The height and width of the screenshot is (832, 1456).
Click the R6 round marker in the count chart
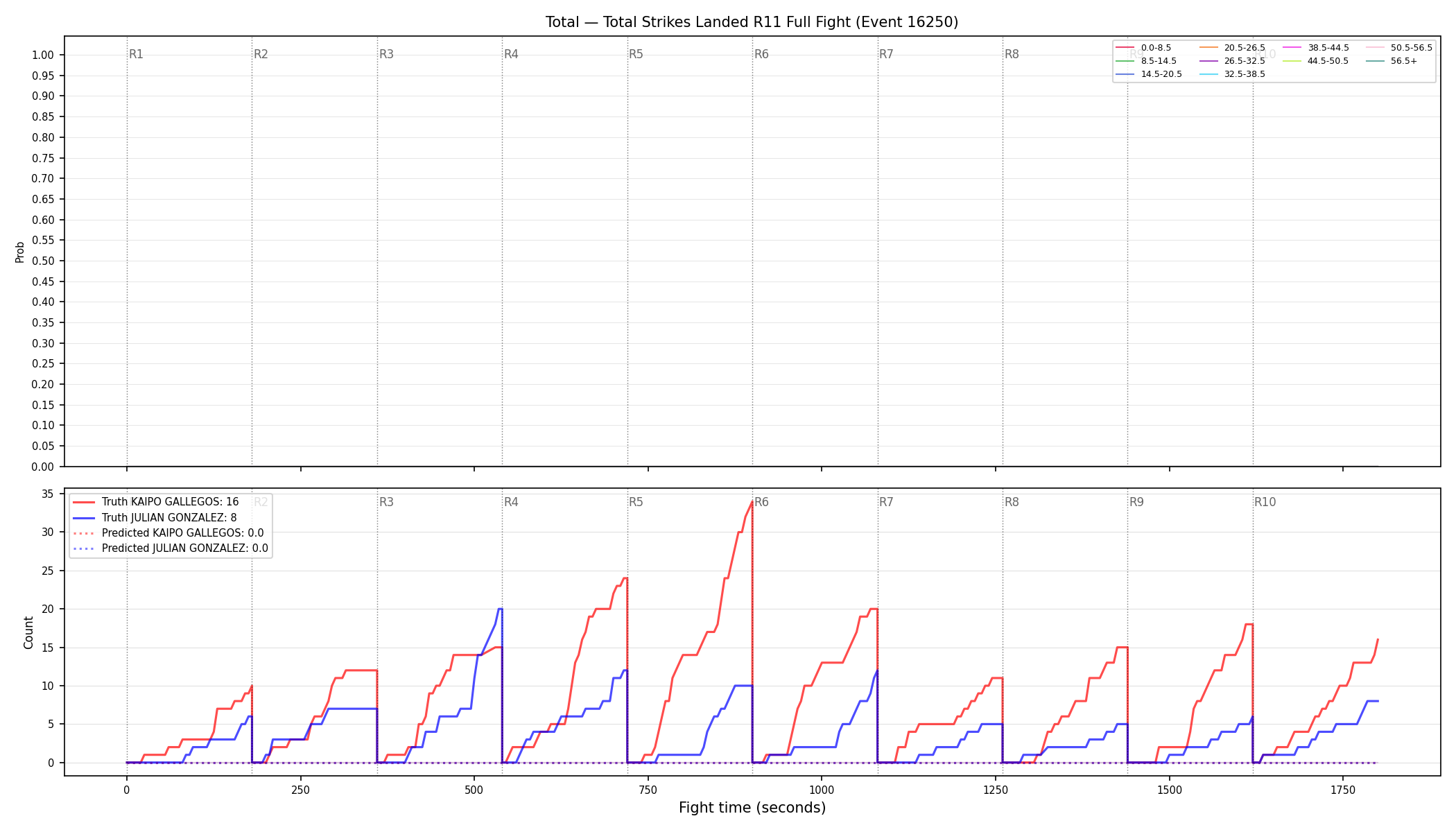(761, 502)
